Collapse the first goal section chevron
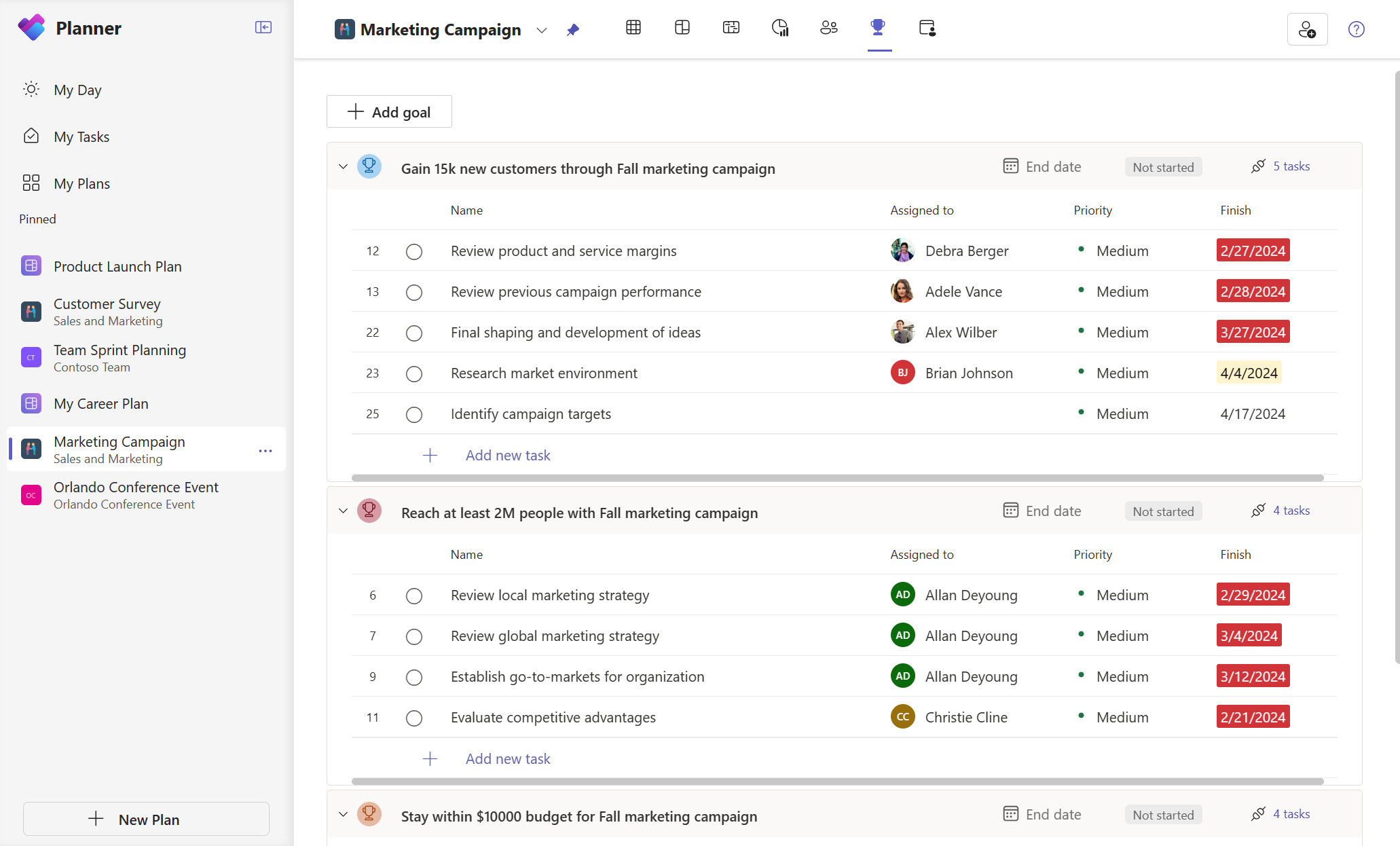 click(x=343, y=167)
